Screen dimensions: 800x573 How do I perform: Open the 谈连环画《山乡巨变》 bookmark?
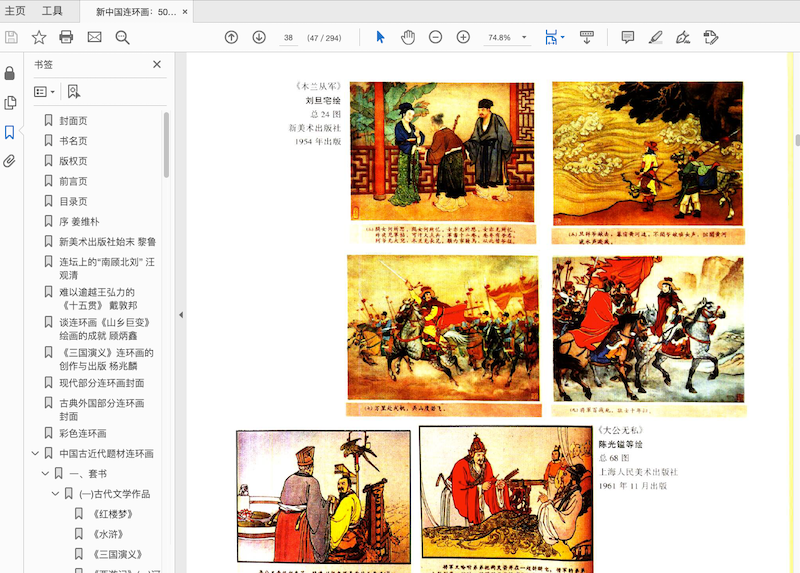coord(105,329)
